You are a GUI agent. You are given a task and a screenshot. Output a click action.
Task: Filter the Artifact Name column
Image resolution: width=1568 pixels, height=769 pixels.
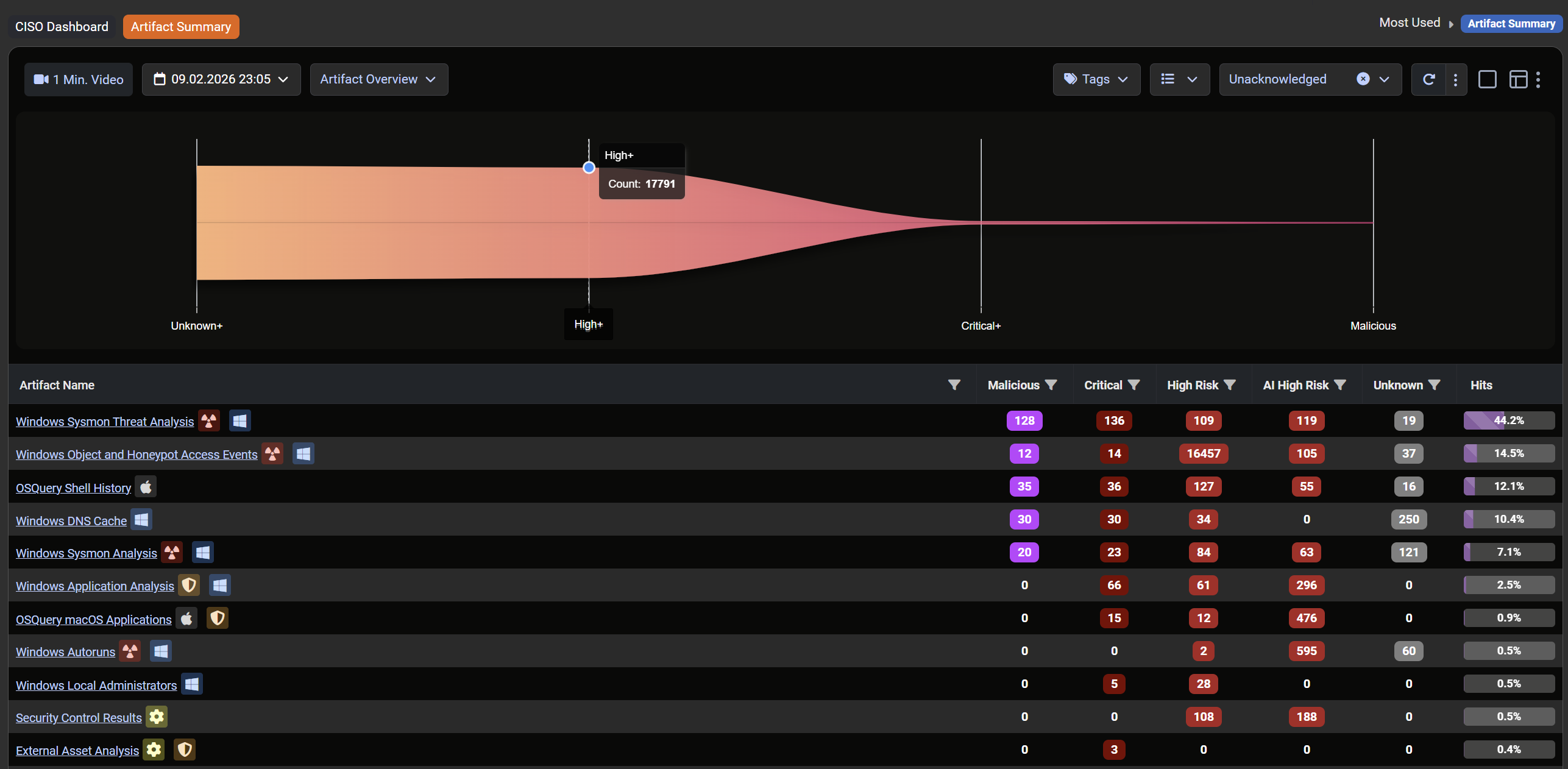point(954,384)
